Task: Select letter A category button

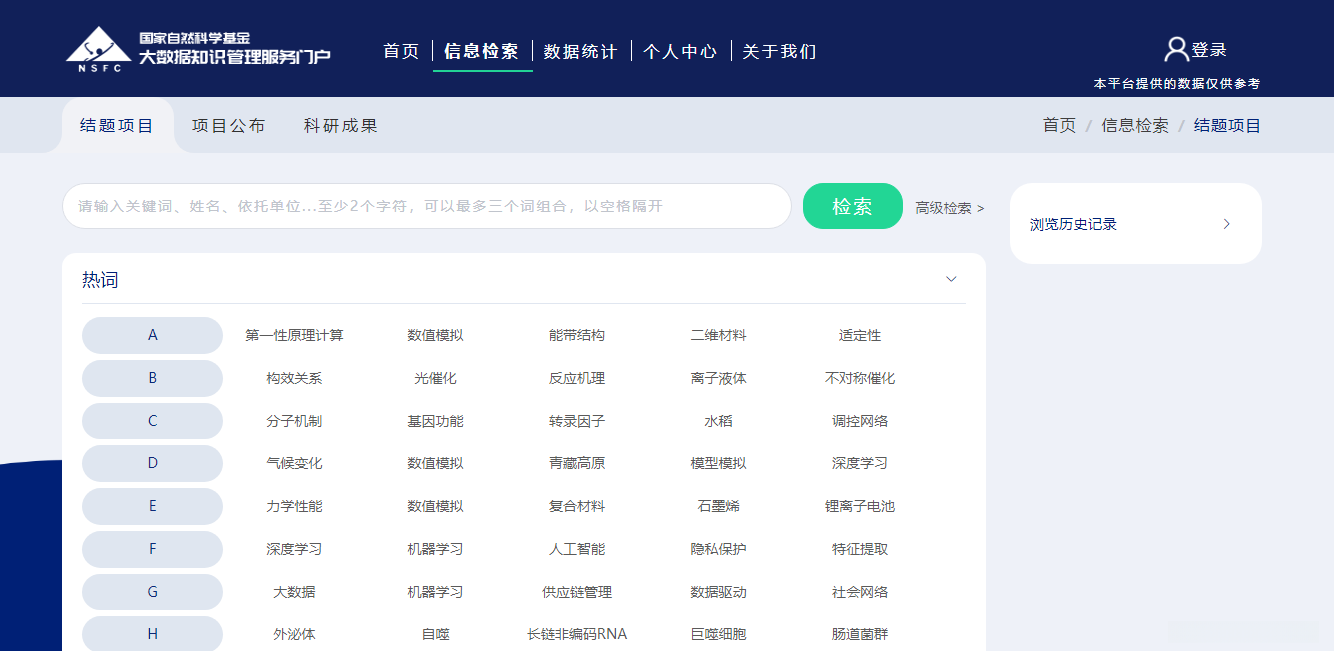Action: 152,335
